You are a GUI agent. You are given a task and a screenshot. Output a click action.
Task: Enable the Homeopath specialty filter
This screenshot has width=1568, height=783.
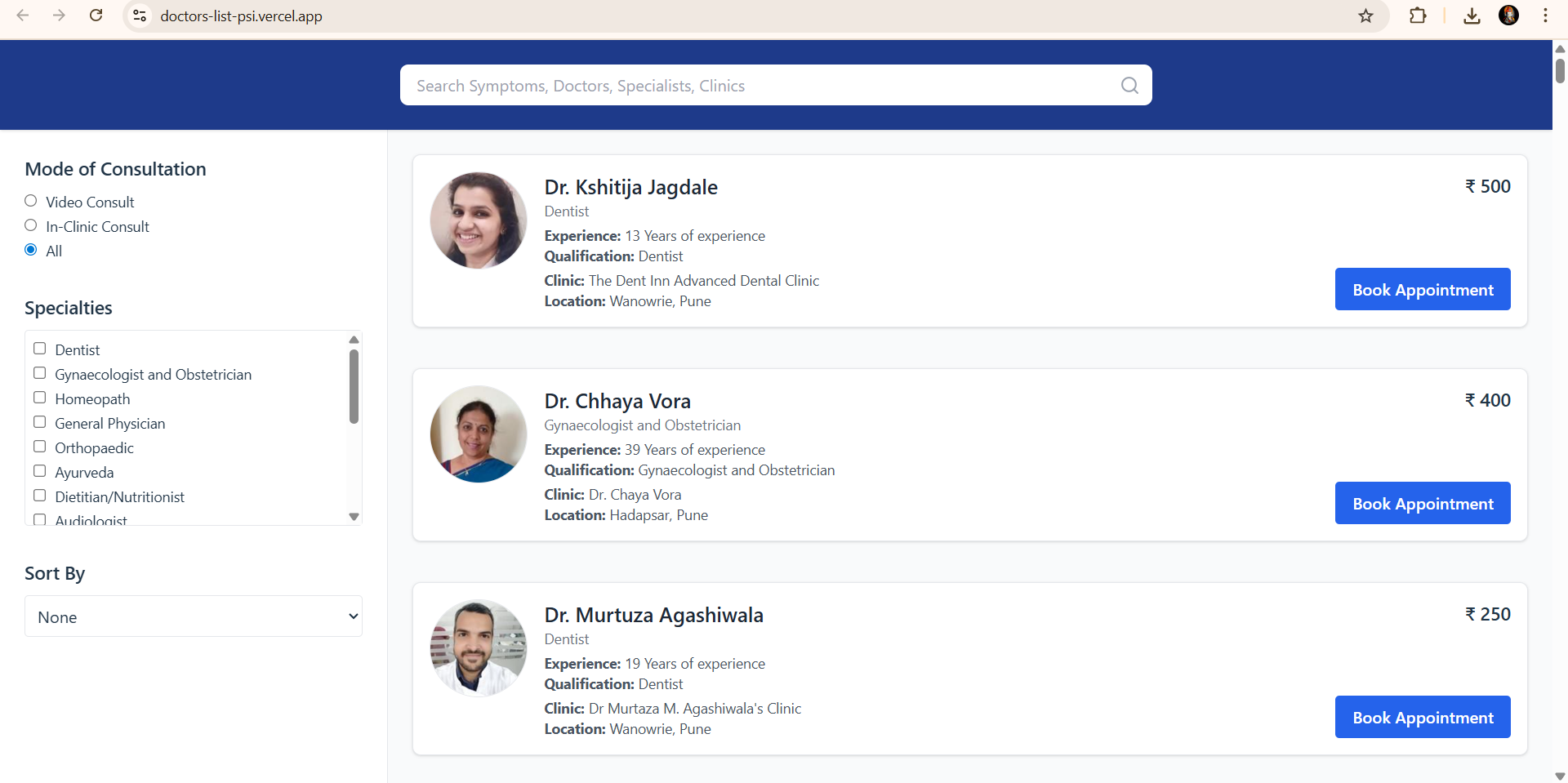[x=39, y=398]
